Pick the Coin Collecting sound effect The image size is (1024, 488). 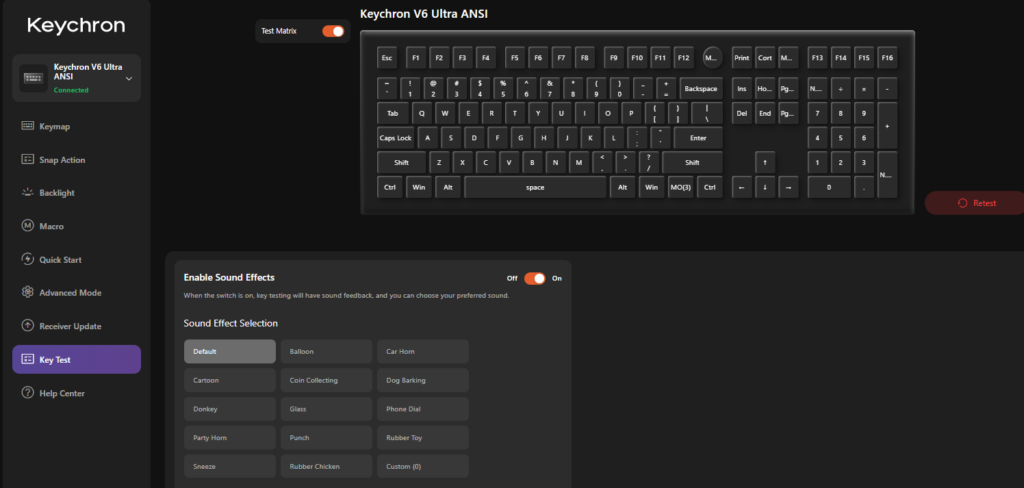click(x=327, y=380)
